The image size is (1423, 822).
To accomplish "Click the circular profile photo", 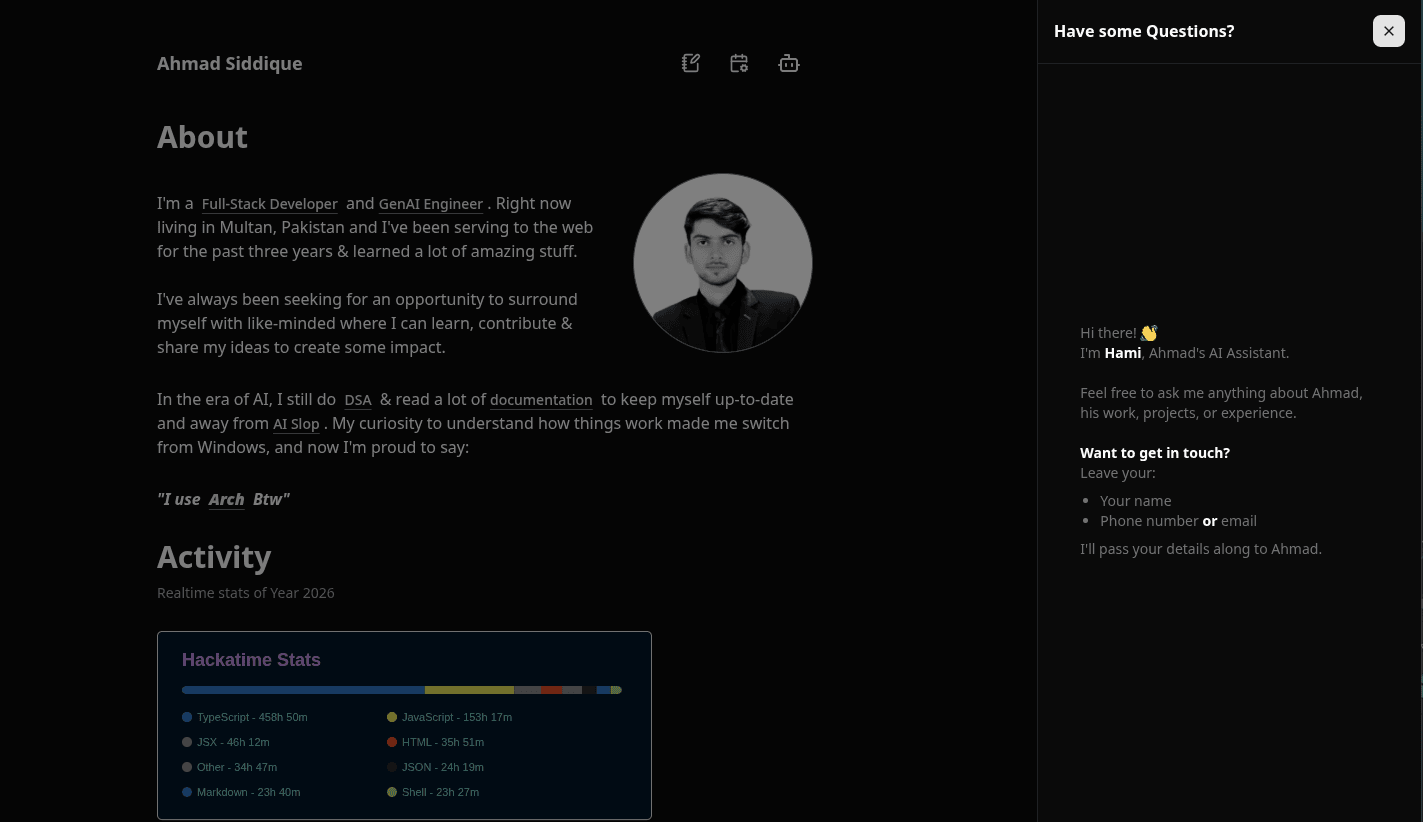I will point(723,263).
